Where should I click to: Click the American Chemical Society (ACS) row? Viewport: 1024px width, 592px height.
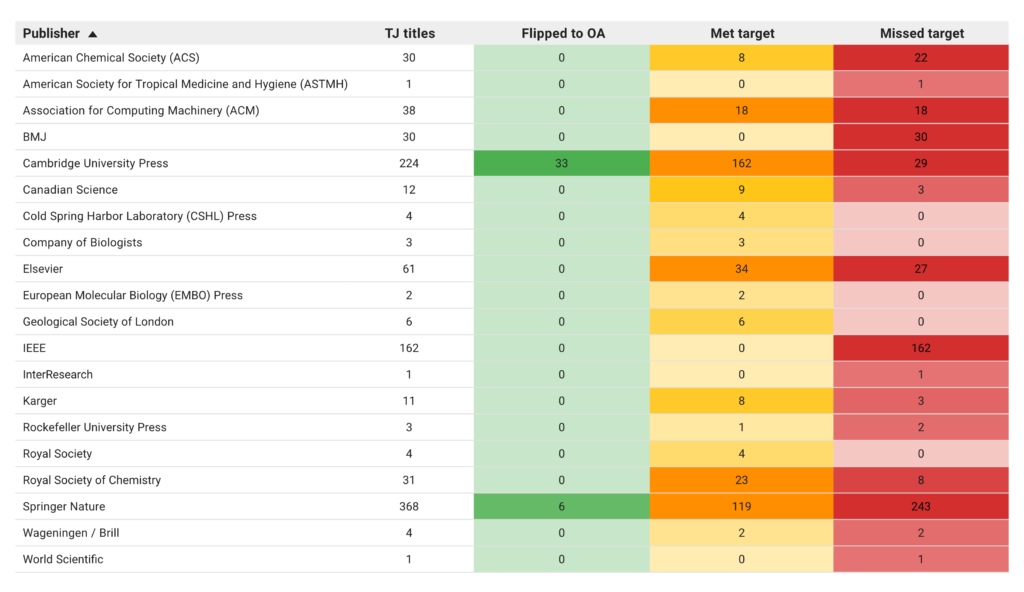(x=512, y=58)
